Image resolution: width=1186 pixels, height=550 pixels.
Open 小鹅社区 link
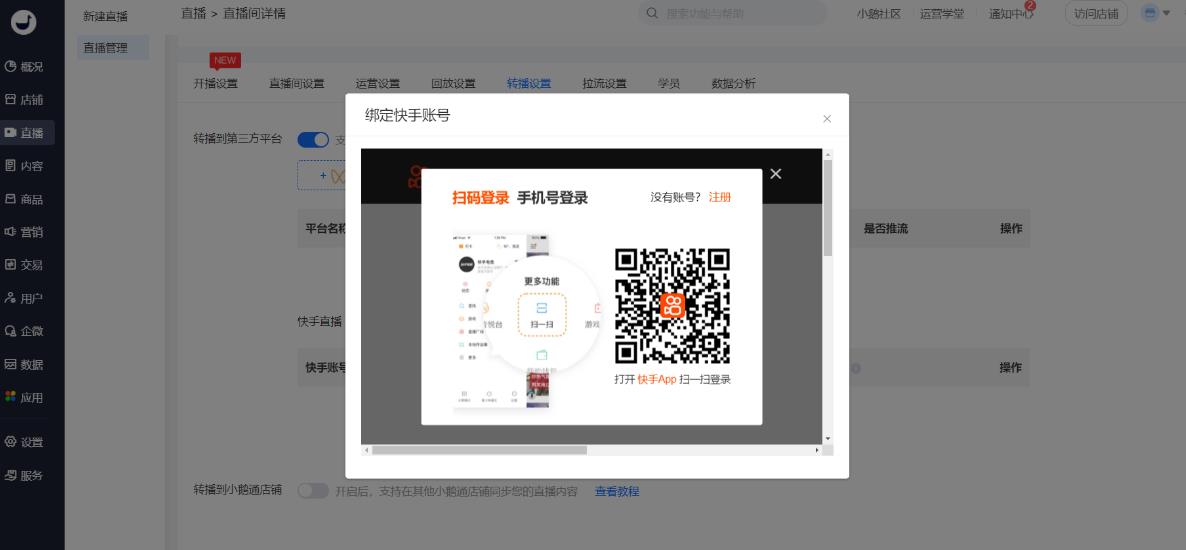878,14
